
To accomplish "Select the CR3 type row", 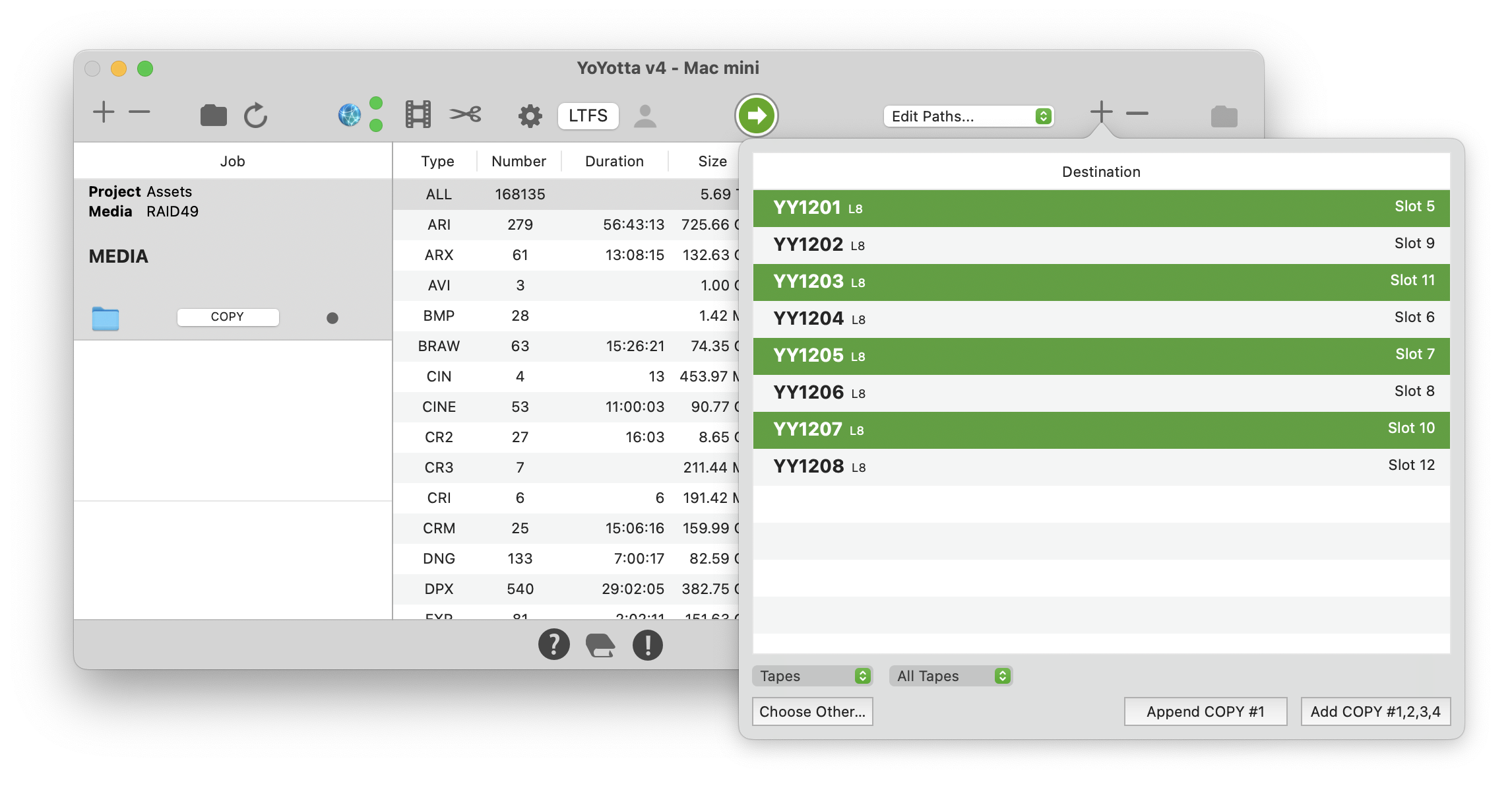I will click(566, 467).
